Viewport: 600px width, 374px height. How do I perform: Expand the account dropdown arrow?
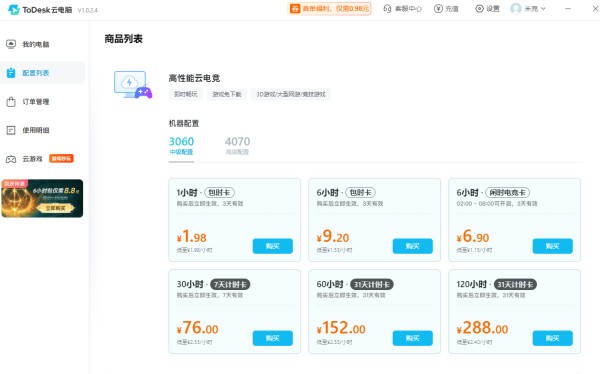point(543,8)
